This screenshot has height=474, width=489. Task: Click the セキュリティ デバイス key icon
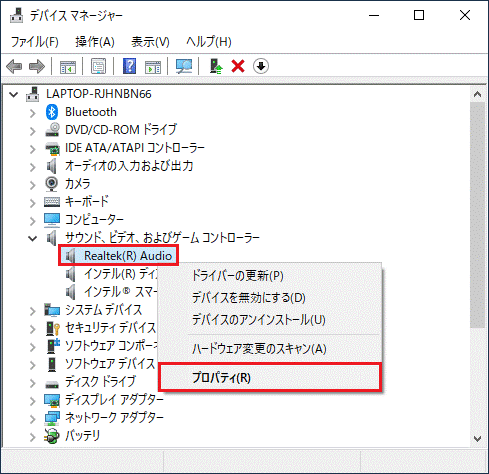tap(53, 328)
